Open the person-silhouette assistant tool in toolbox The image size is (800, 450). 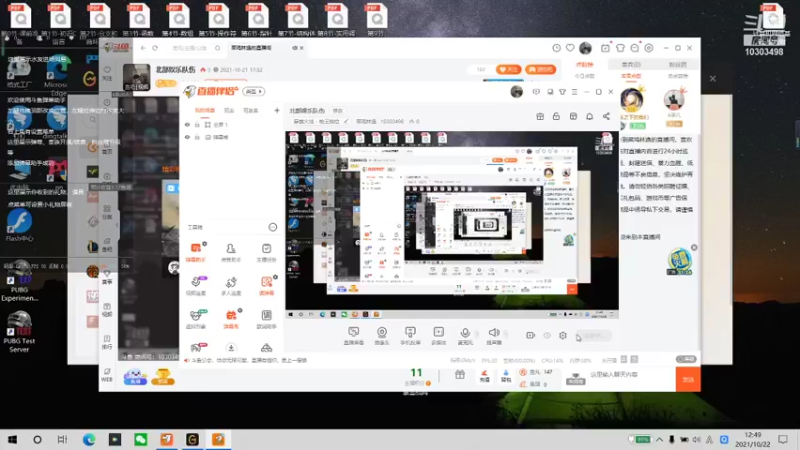(231, 253)
